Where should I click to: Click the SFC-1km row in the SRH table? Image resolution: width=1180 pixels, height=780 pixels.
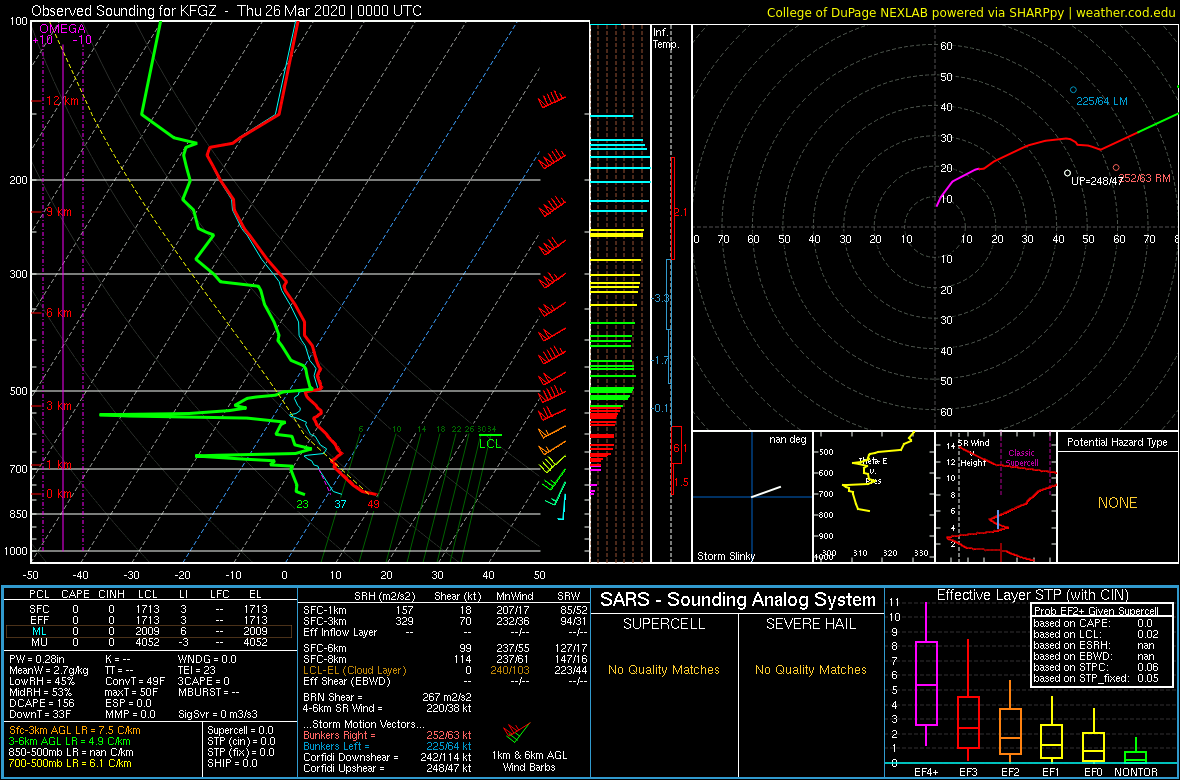(445, 609)
